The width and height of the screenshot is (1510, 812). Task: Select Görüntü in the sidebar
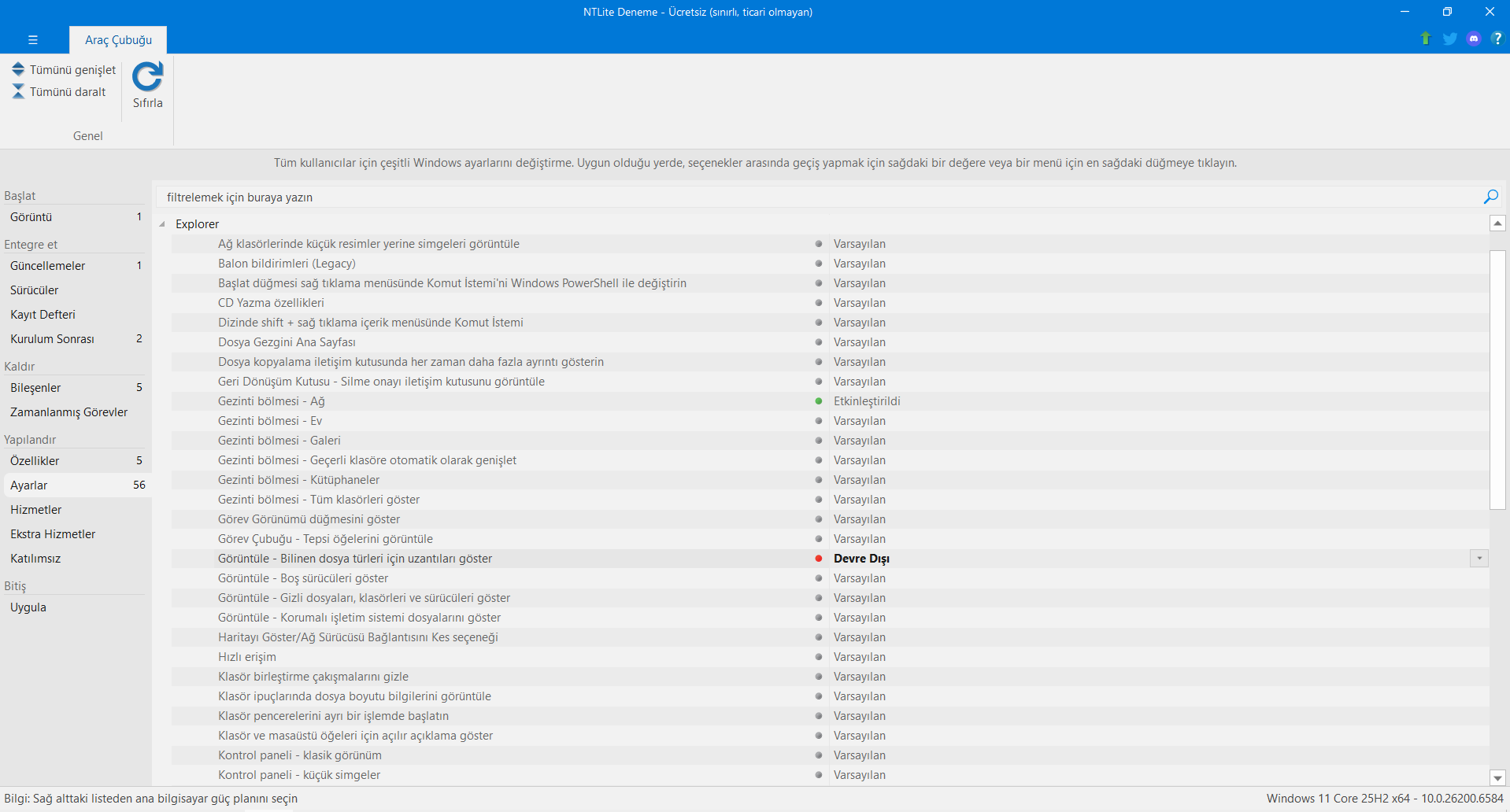pyautogui.click(x=76, y=217)
